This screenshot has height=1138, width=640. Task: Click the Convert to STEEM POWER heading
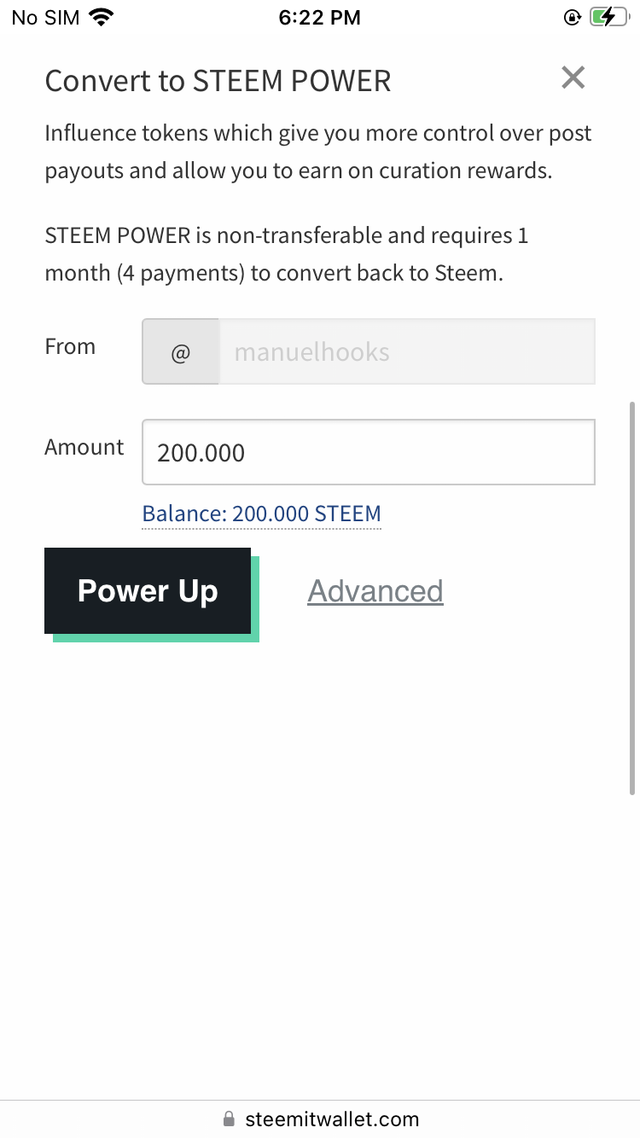tap(218, 80)
